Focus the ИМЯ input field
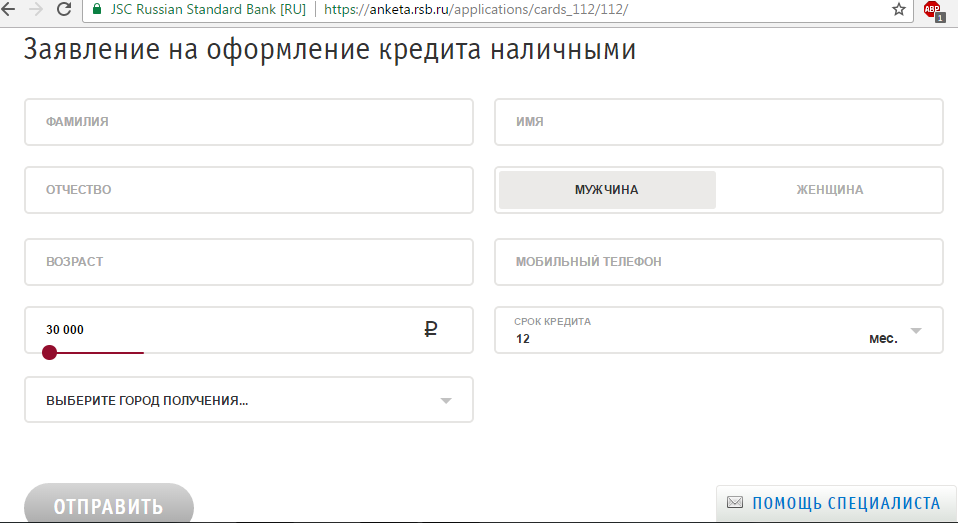 718,122
